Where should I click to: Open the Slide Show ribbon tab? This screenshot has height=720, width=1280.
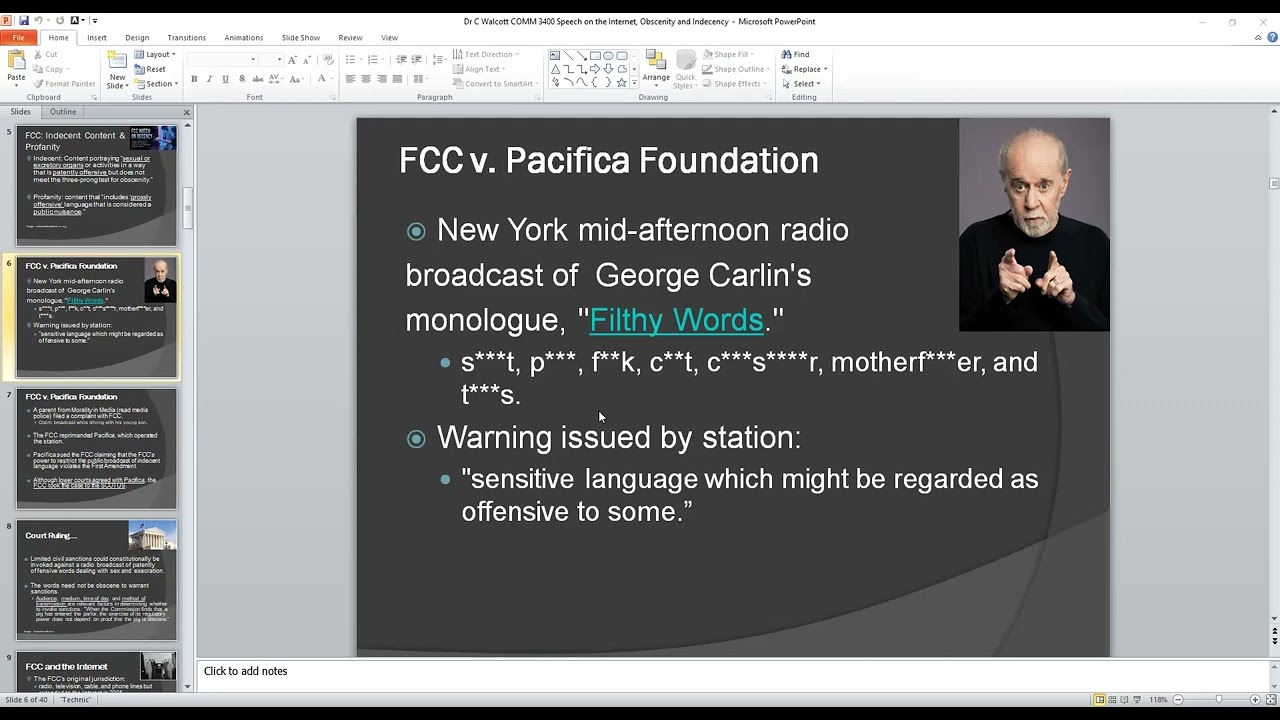301,38
